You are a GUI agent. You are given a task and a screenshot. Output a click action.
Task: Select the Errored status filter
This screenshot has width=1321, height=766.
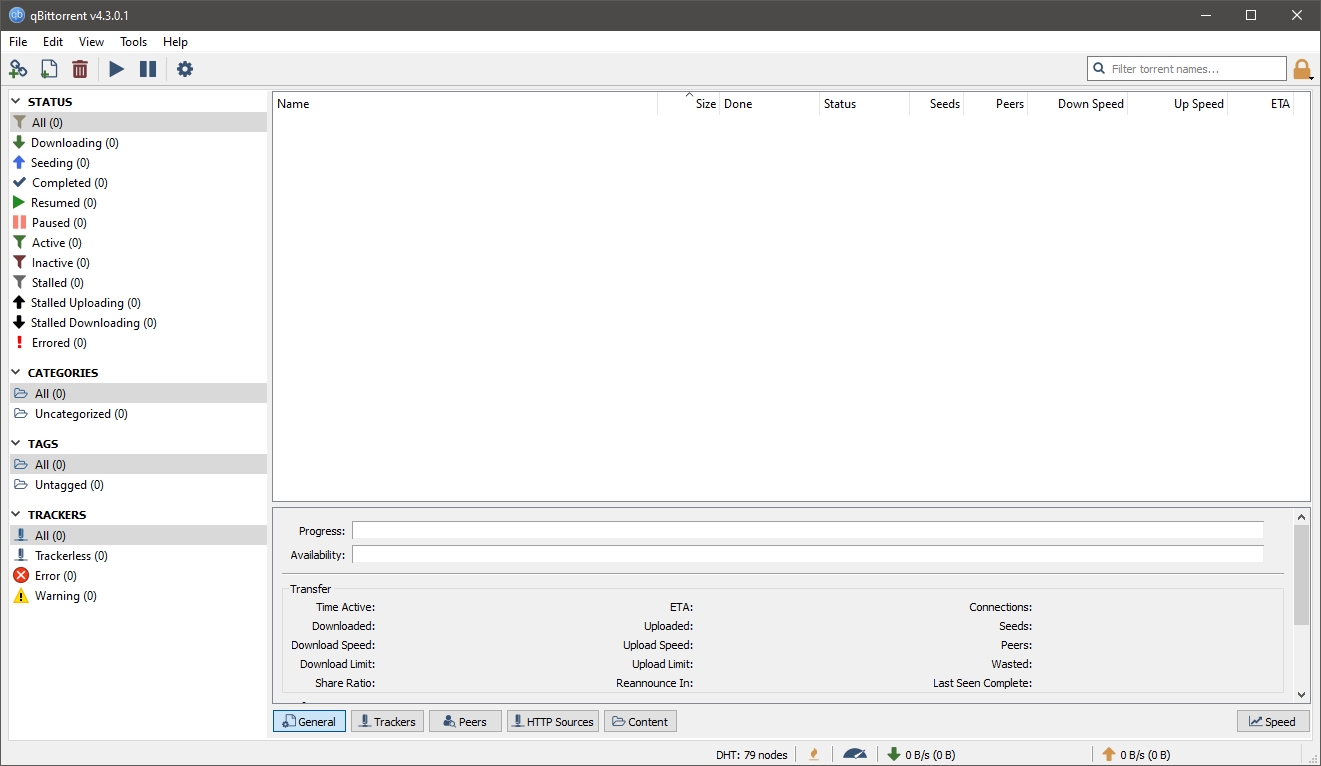(58, 342)
